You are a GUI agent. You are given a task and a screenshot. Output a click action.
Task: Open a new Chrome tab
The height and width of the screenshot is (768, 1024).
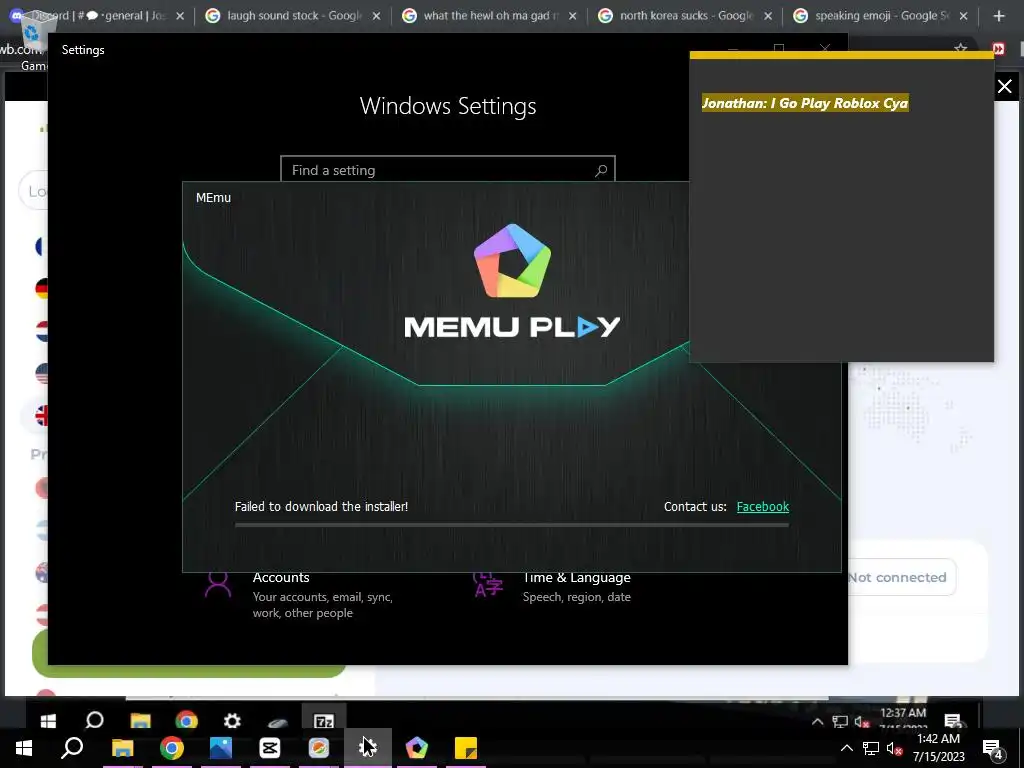coord(999,16)
